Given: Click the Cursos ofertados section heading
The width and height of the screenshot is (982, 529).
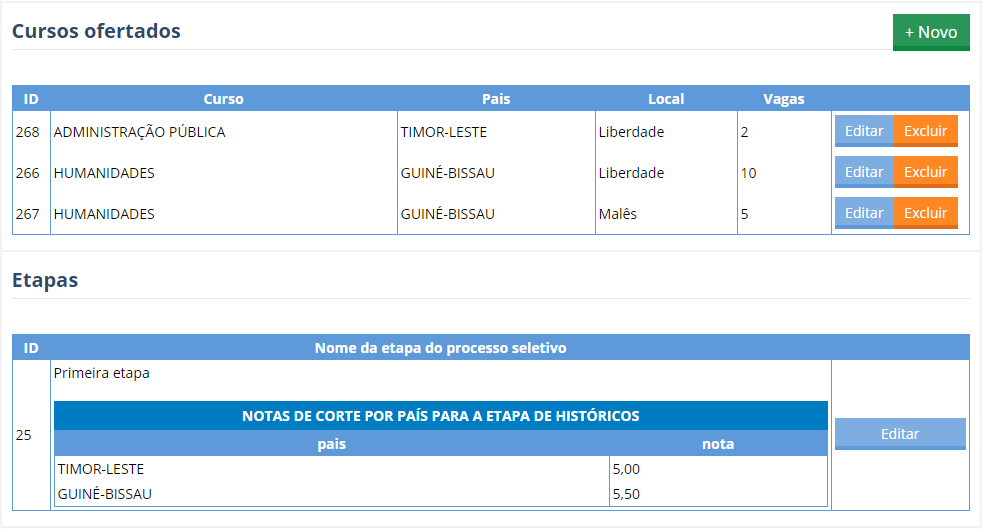Looking at the screenshot, I should tap(96, 31).
